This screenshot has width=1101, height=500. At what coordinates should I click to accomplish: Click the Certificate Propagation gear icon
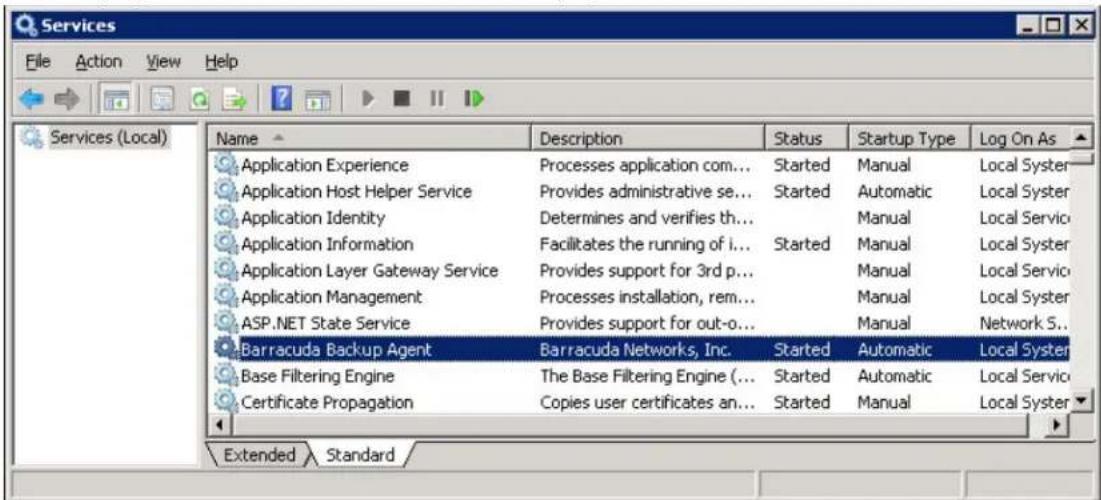pos(225,402)
